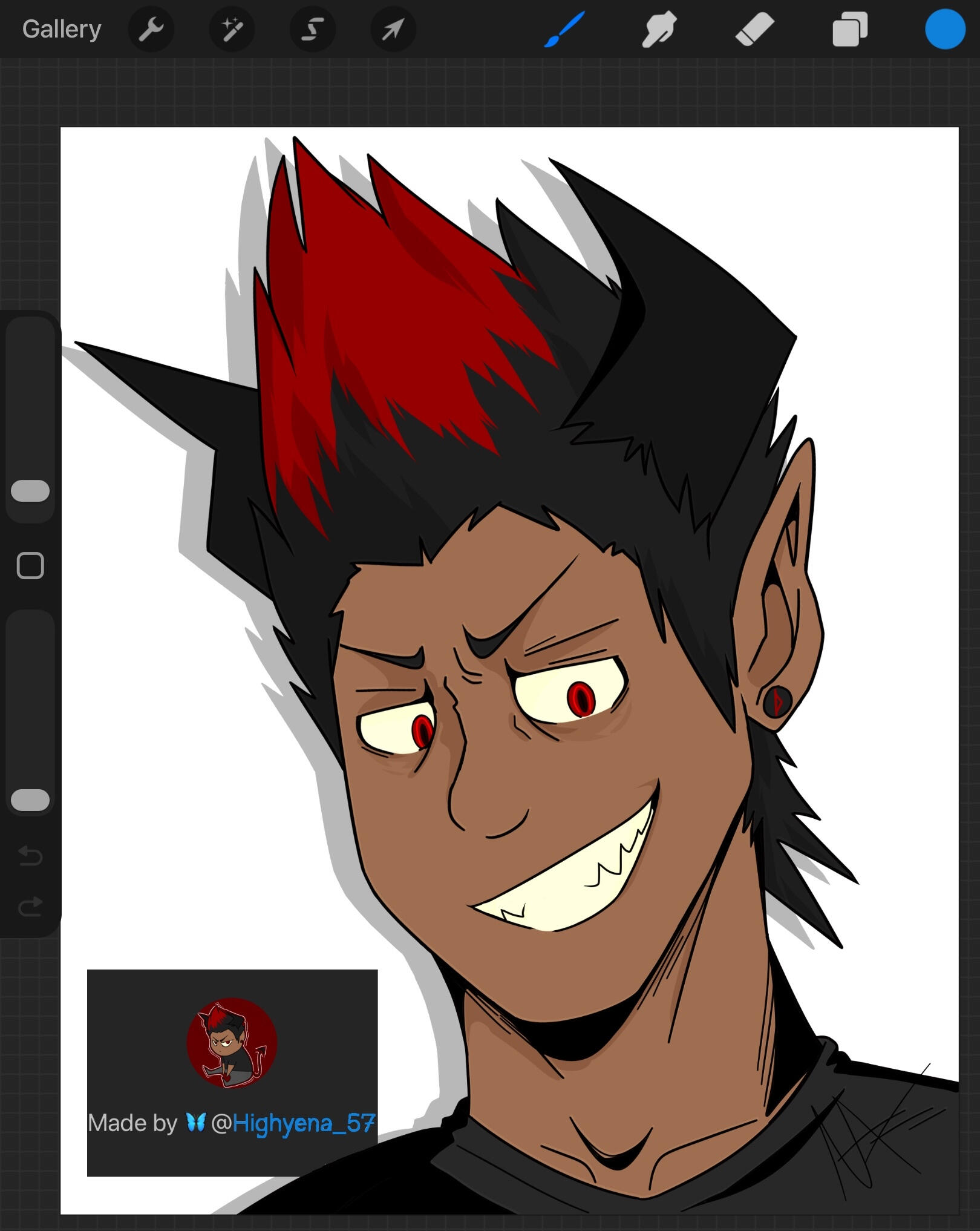The image size is (980, 1231).
Task: Activate the Selection tool
Action: (312, 29)
